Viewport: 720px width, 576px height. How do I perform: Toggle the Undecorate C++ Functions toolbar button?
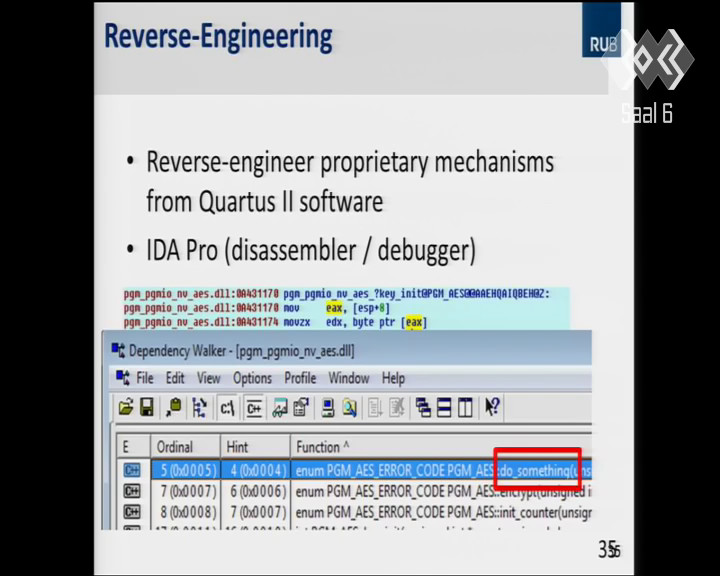254,407
